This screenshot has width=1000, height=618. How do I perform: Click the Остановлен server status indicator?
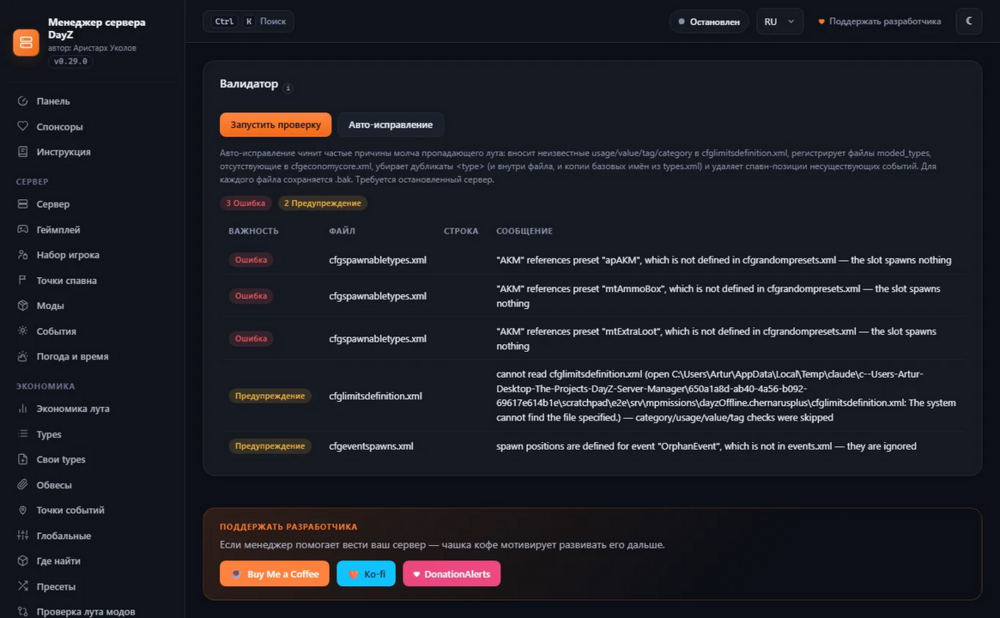pos(709,22)
